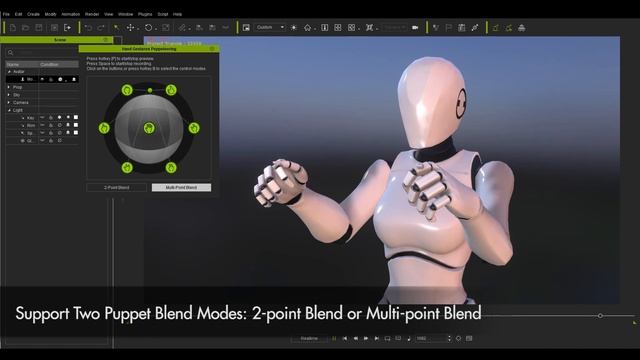Open the Script menu
Image resolution: width=640 pixels, height=360 pixels.
[163, 14]
